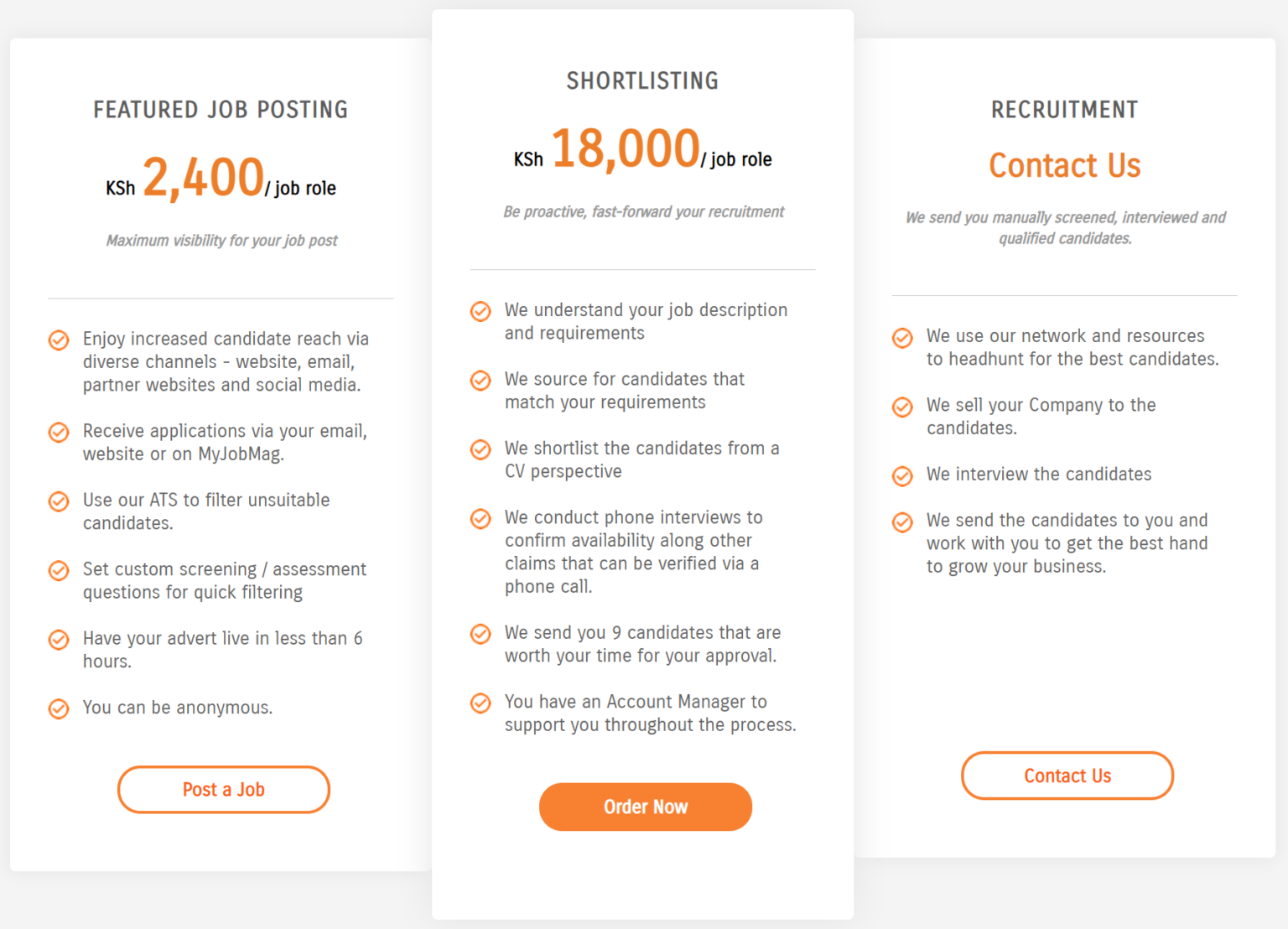Select the checkmark next to candidate sourcing feature

click(480, 381)
